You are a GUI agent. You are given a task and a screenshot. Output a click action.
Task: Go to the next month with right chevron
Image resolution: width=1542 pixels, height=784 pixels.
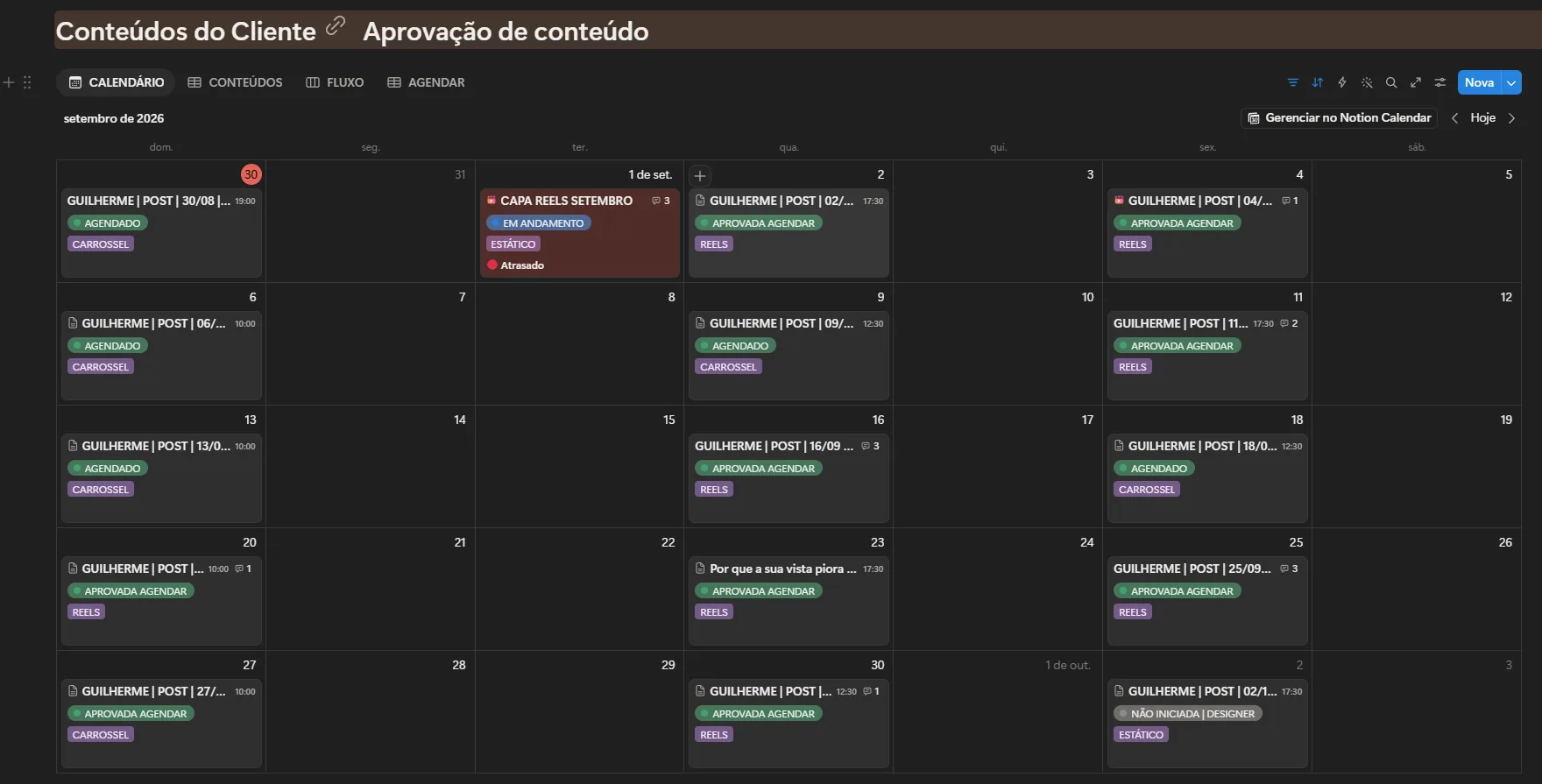point(1511,118)
